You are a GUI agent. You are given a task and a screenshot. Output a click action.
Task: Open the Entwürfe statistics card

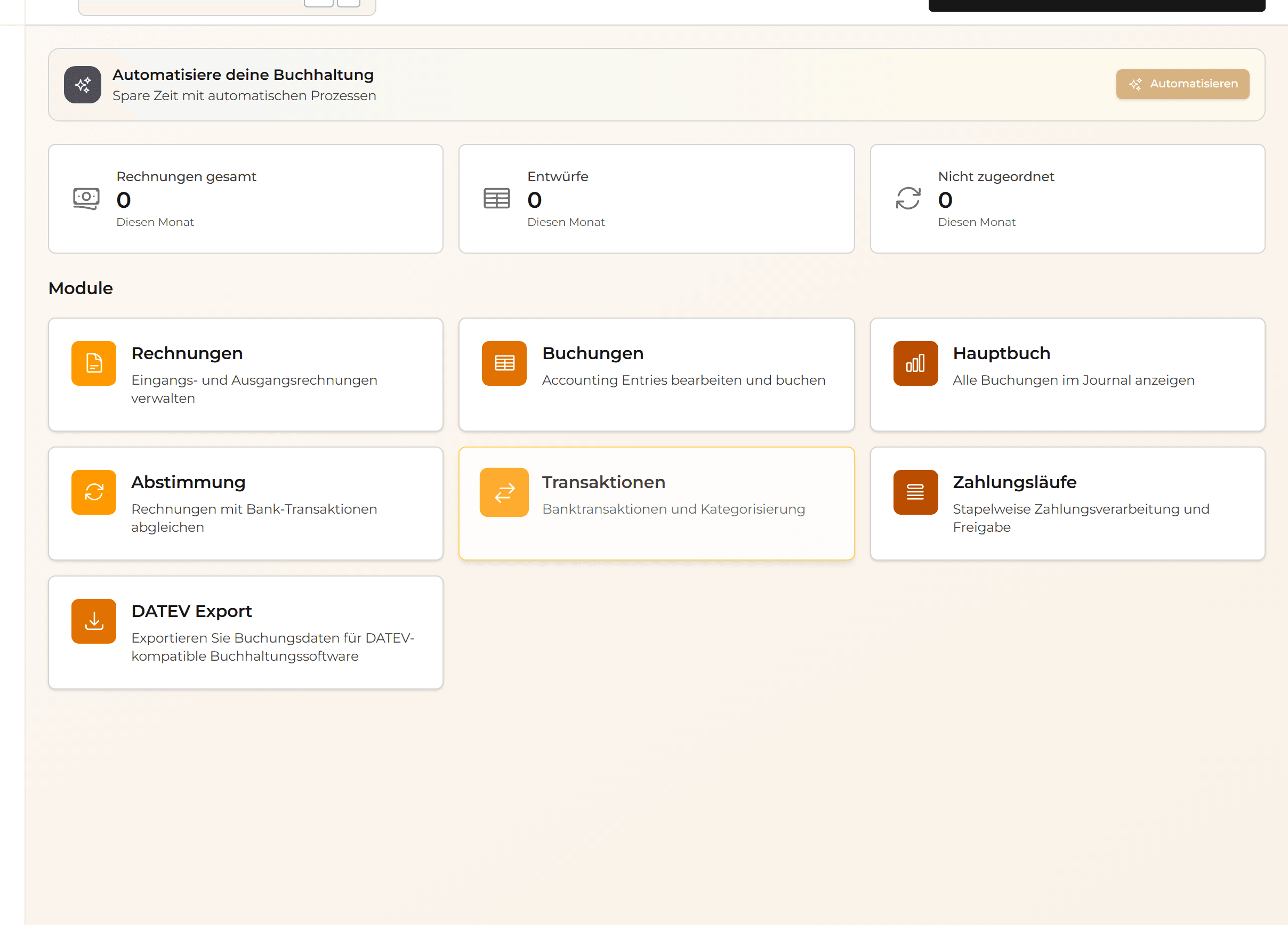point(656,199)
